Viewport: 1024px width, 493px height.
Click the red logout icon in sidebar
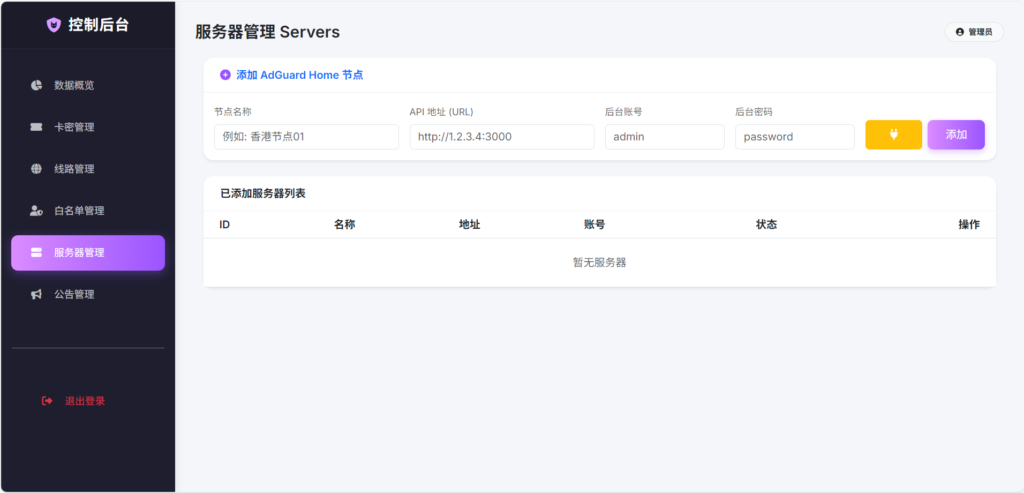click(47, 401)
